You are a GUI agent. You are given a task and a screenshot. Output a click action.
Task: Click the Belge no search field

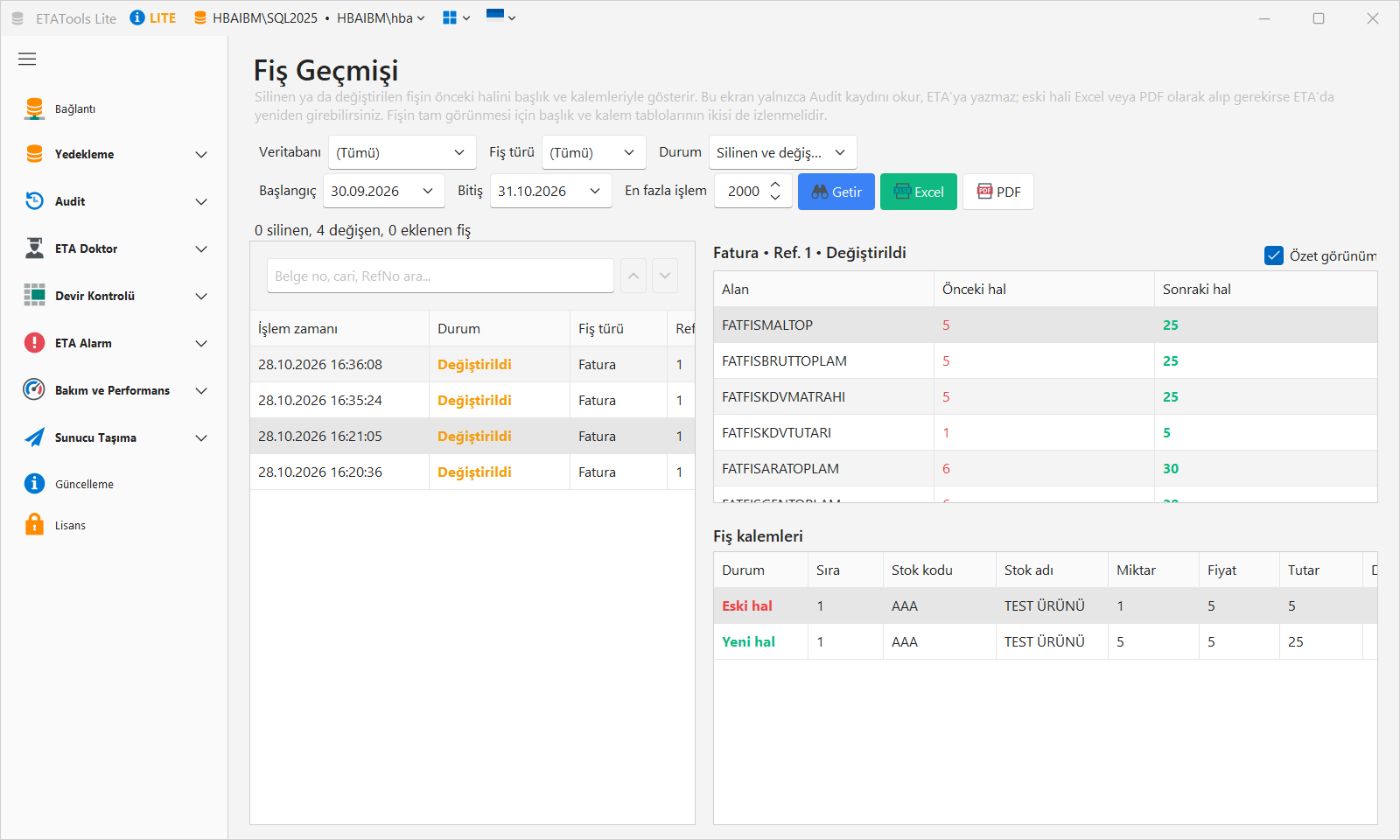(440, 276)
